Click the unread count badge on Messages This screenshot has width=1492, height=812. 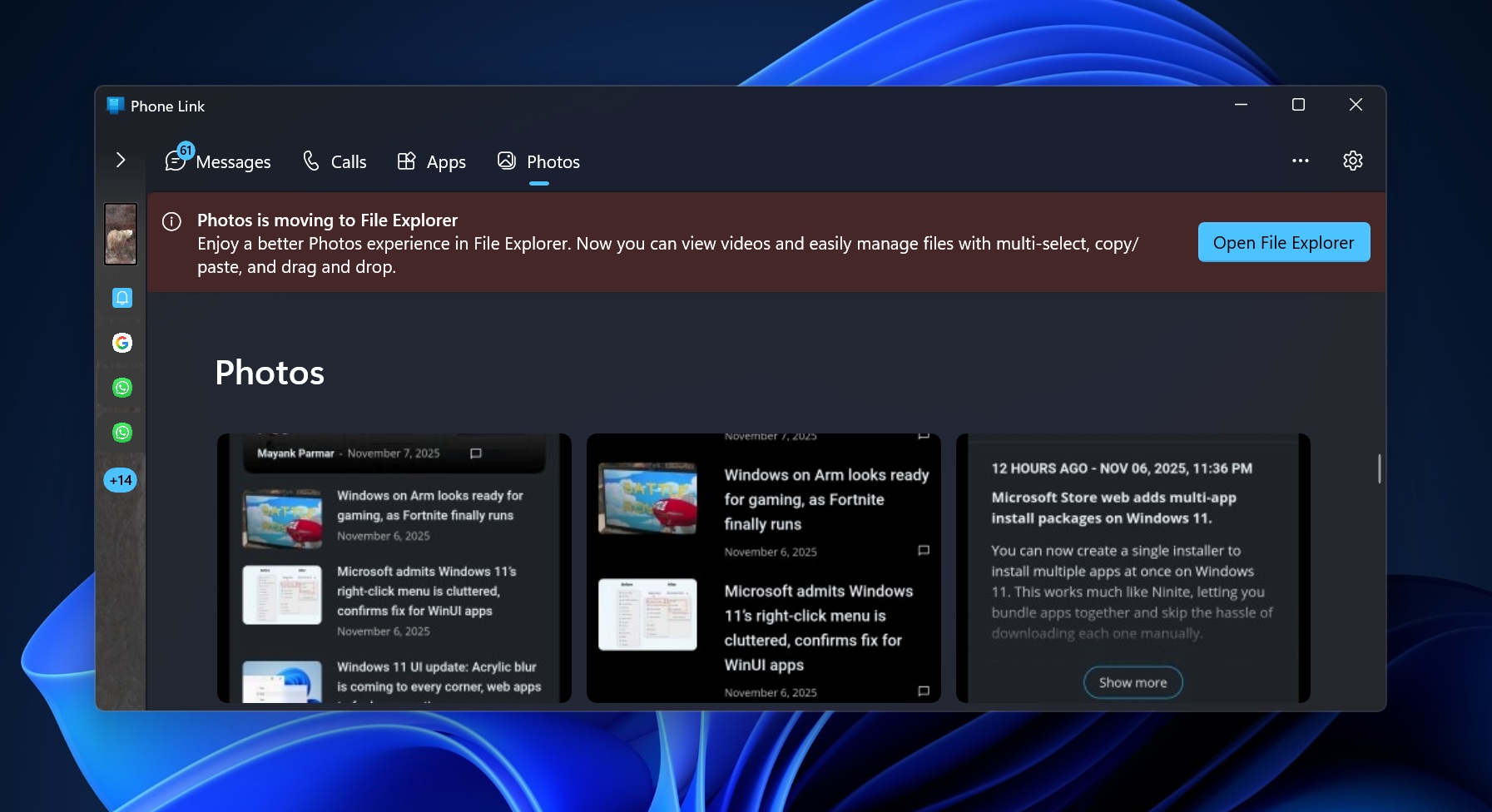(186, 151)
